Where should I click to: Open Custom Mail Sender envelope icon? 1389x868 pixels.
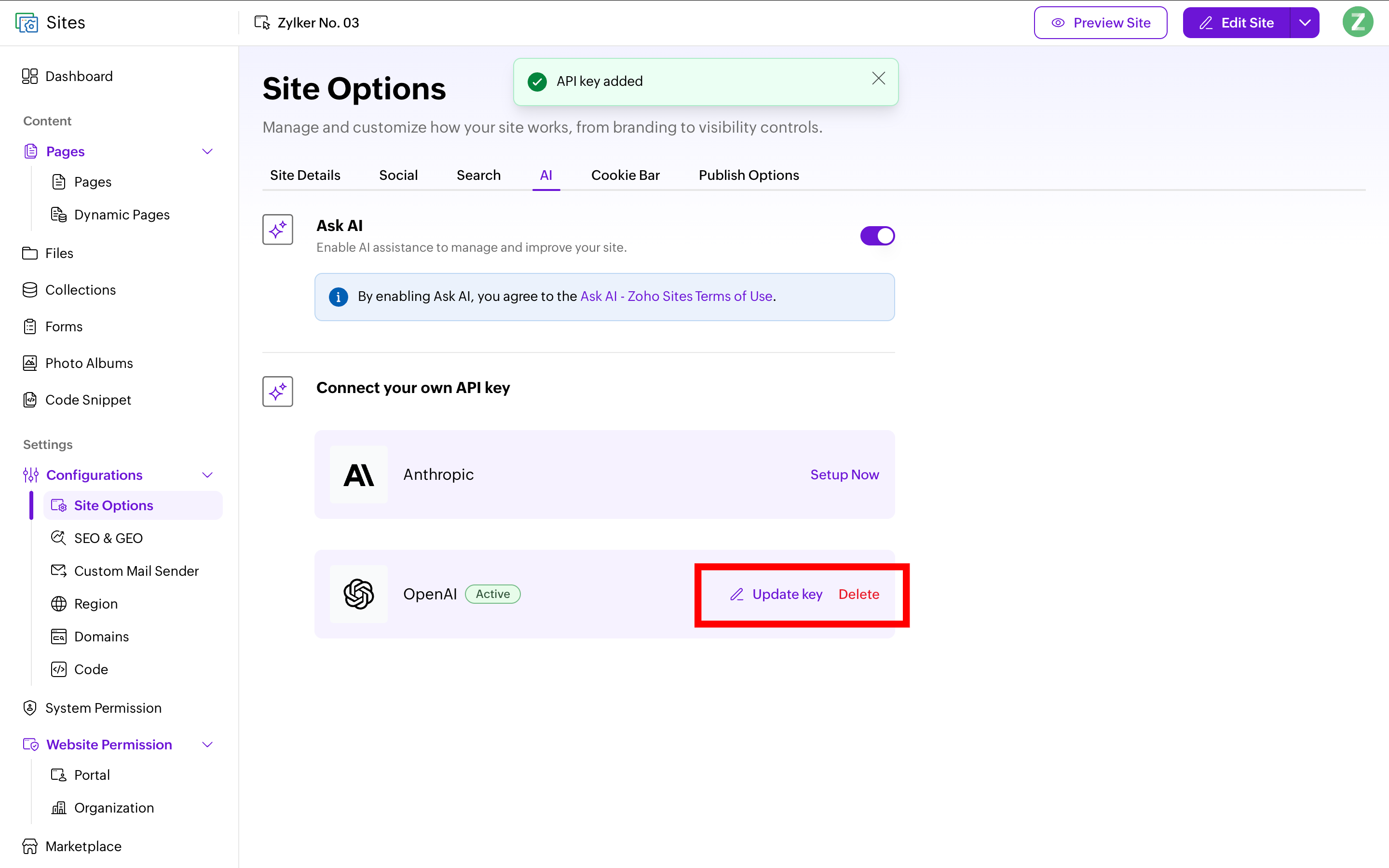pos(58,570)
